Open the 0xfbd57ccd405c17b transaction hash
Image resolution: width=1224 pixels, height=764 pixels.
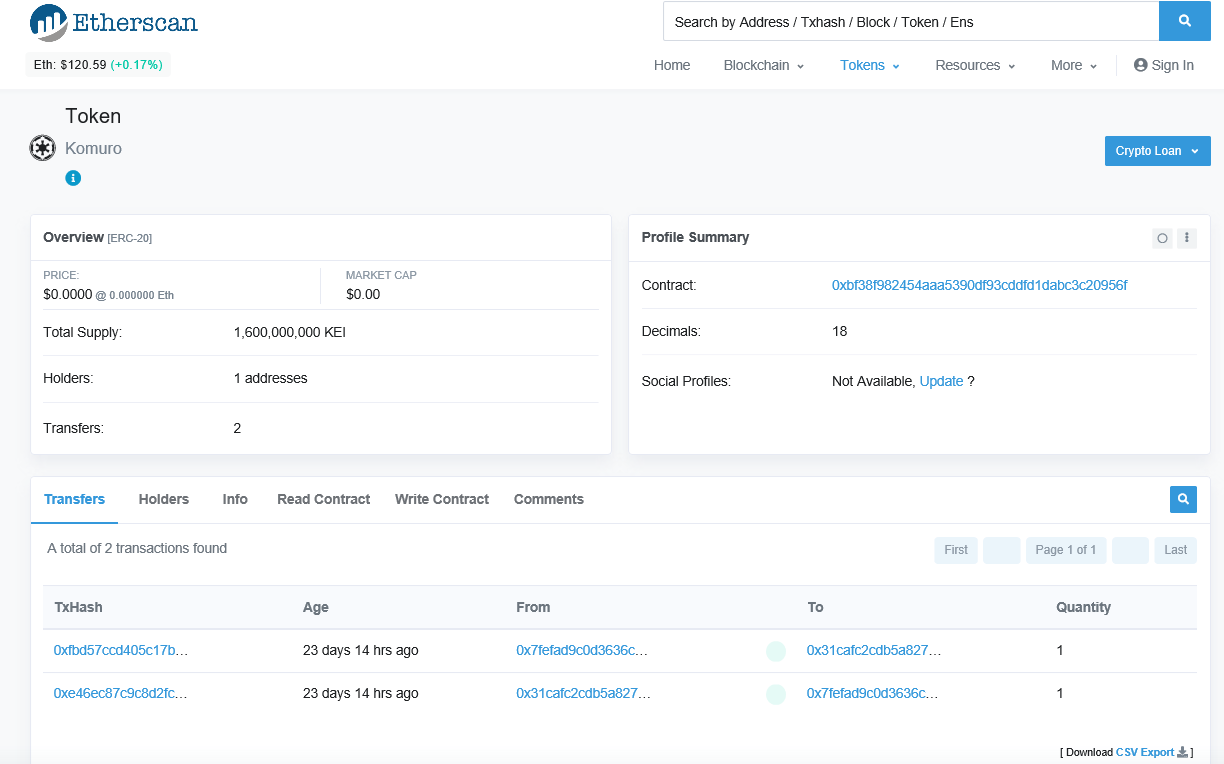(121, 650)
